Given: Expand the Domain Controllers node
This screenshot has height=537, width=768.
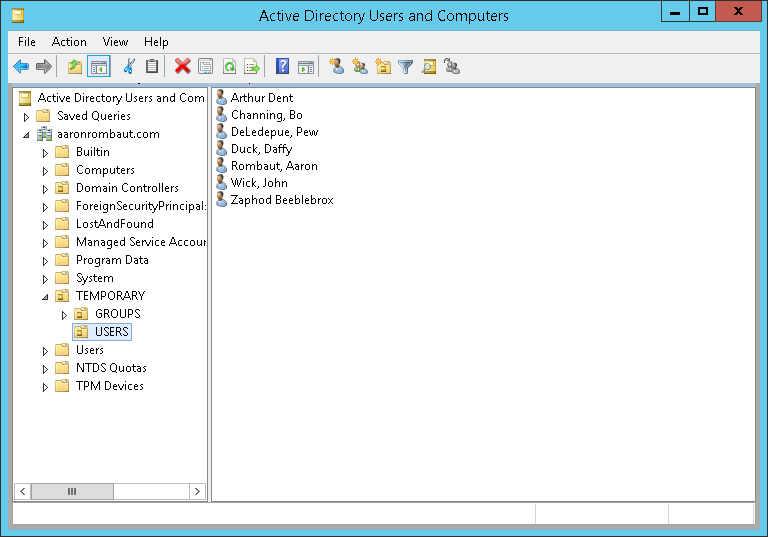Looking at the screenshot, I should pos(45,189).
